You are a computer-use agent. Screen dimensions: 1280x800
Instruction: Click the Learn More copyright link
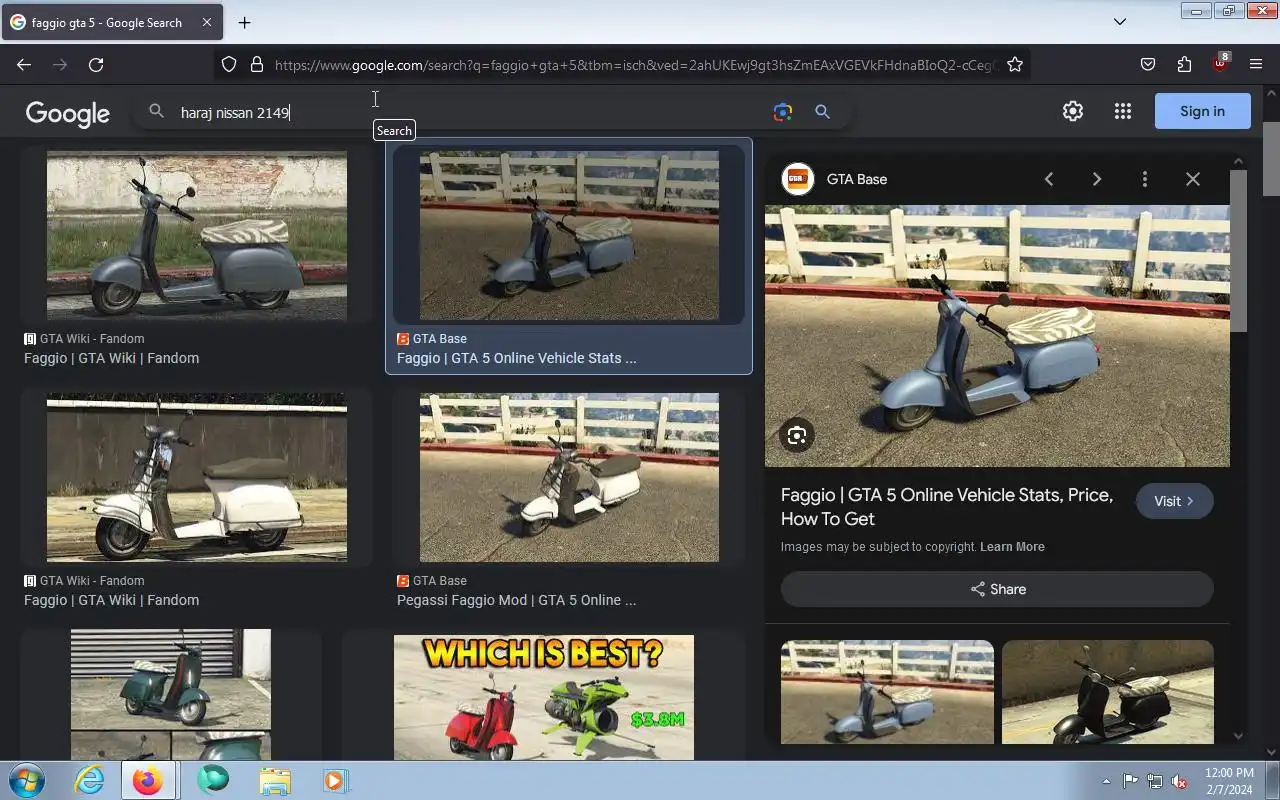point(1012,547)
